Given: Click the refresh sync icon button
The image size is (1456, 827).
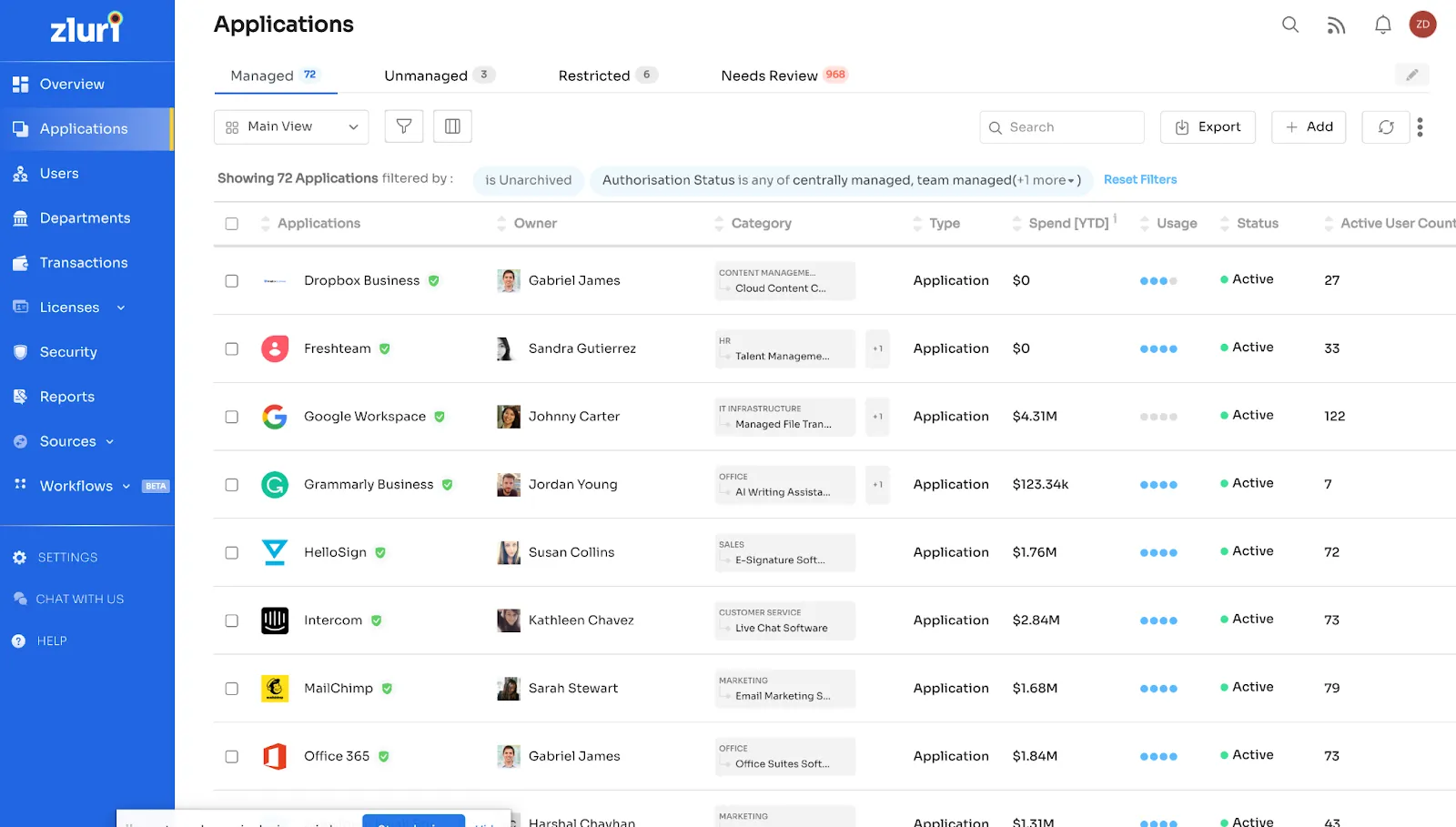Looking at the screenshot, I should [1386, 127].
